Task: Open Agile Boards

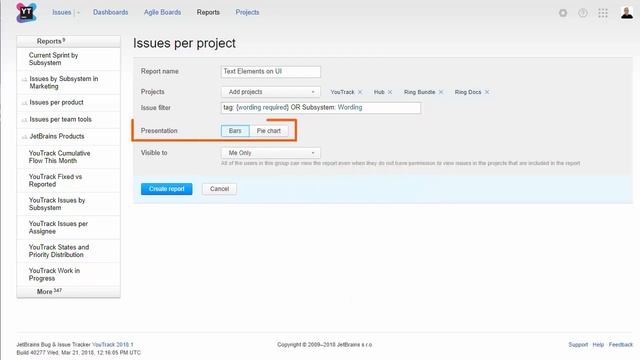Action: (162, 13)
